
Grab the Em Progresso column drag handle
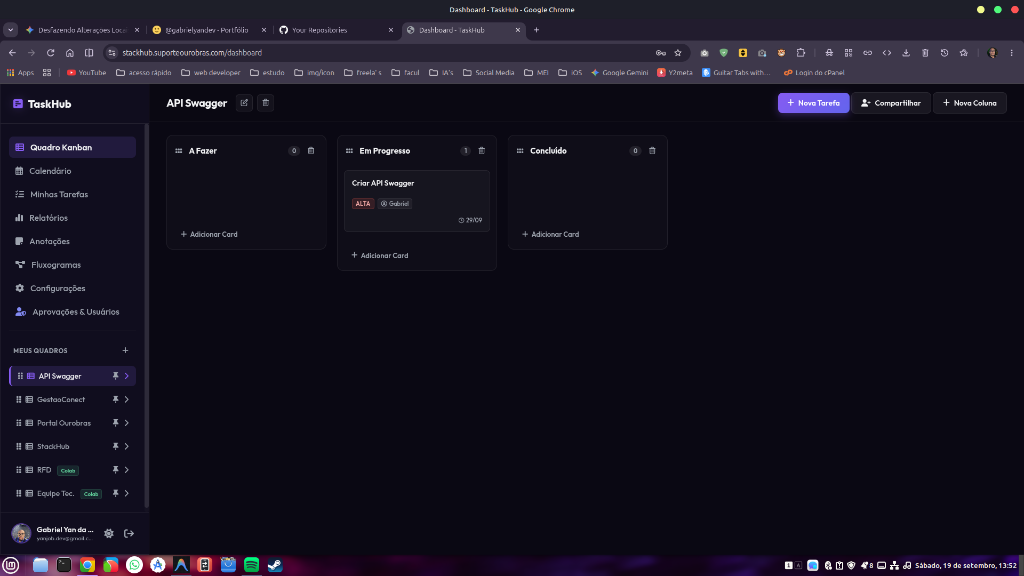[x=349, y=151]
